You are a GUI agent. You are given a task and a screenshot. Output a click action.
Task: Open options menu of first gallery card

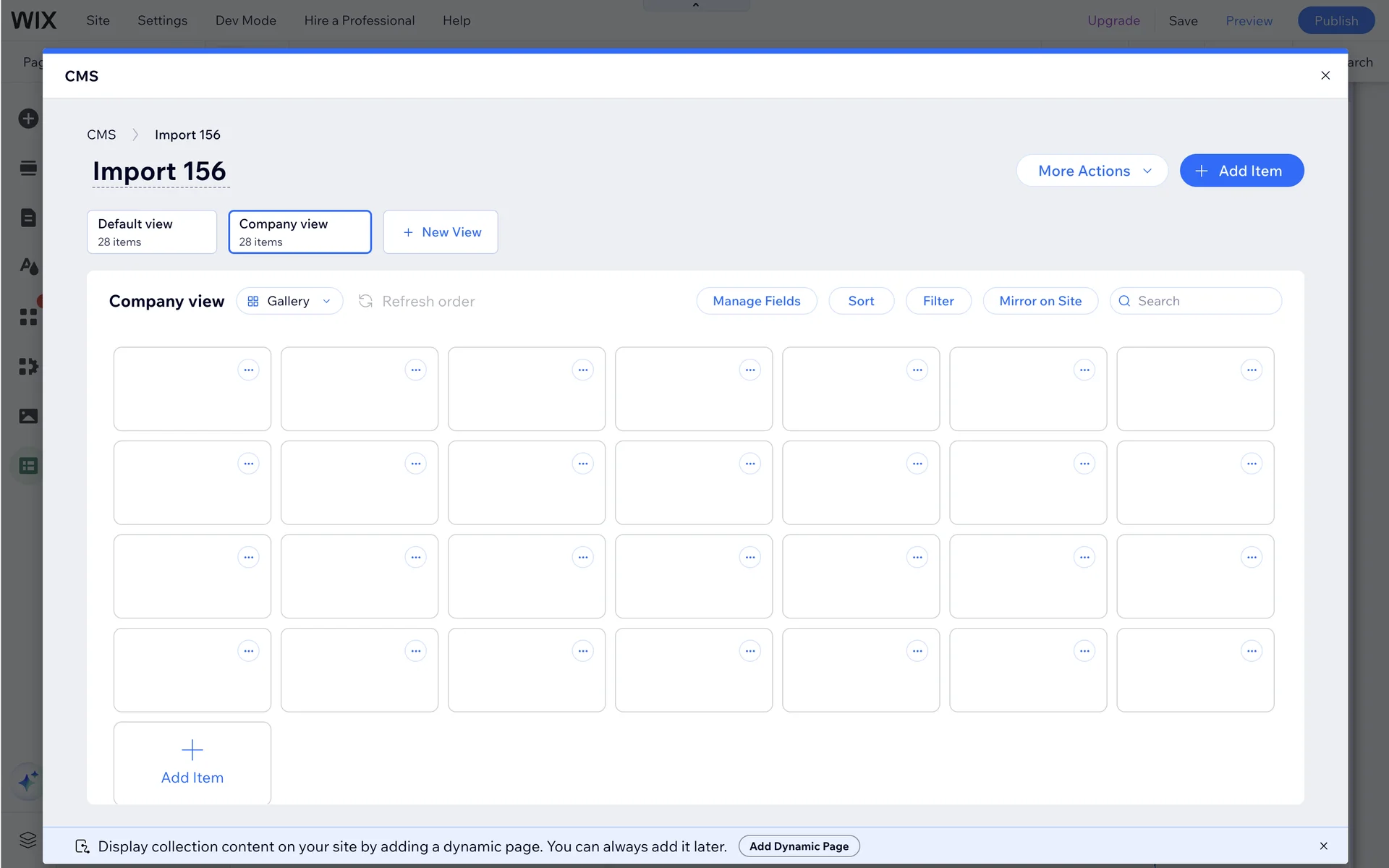pos(248,370)
